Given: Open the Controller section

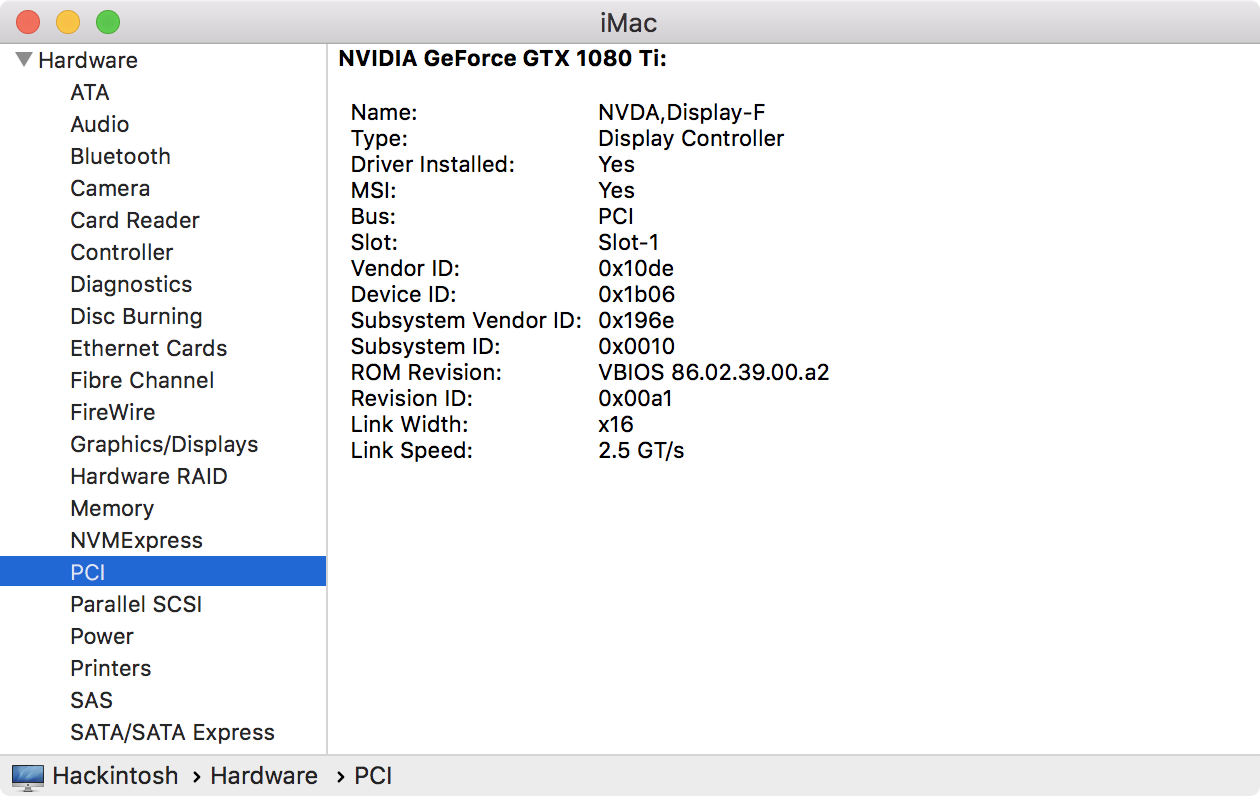Looking at the screenshot, I should [122, 252].
